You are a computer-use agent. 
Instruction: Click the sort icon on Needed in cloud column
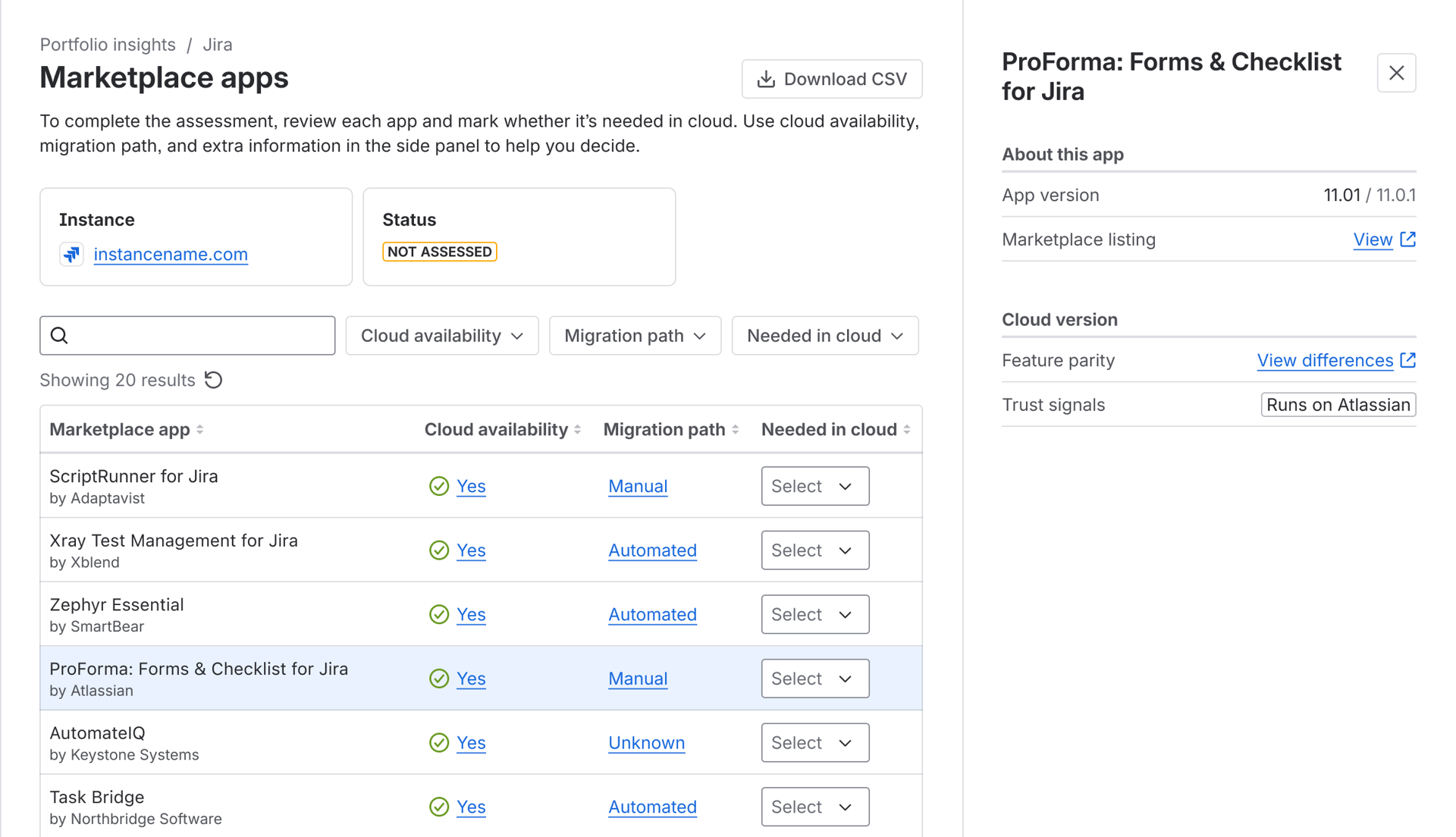click(908, 429)
